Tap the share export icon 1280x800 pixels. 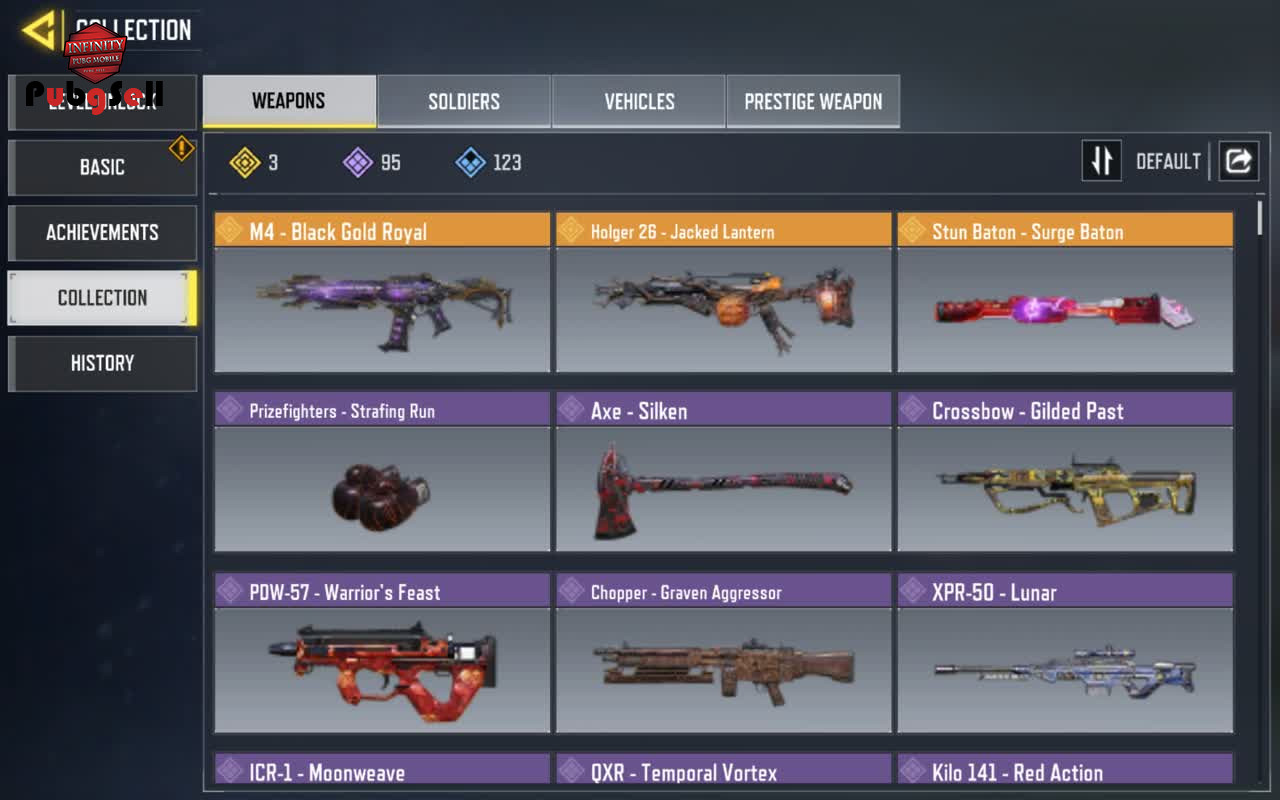point(1238,161)
